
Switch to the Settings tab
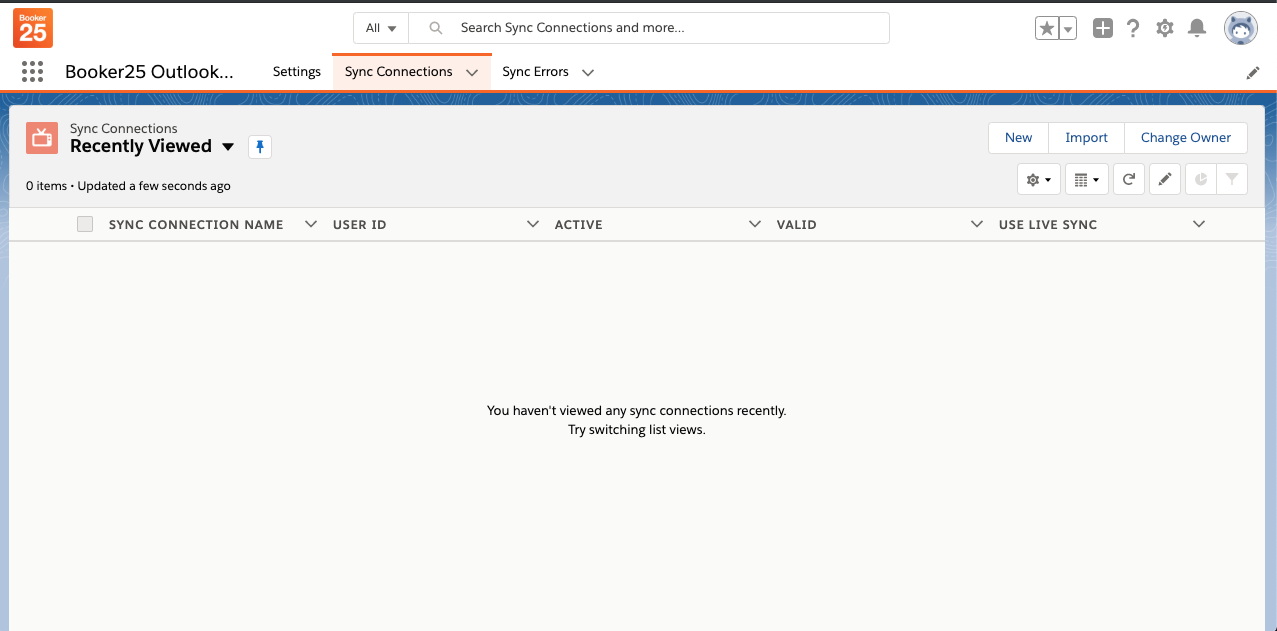297,72
